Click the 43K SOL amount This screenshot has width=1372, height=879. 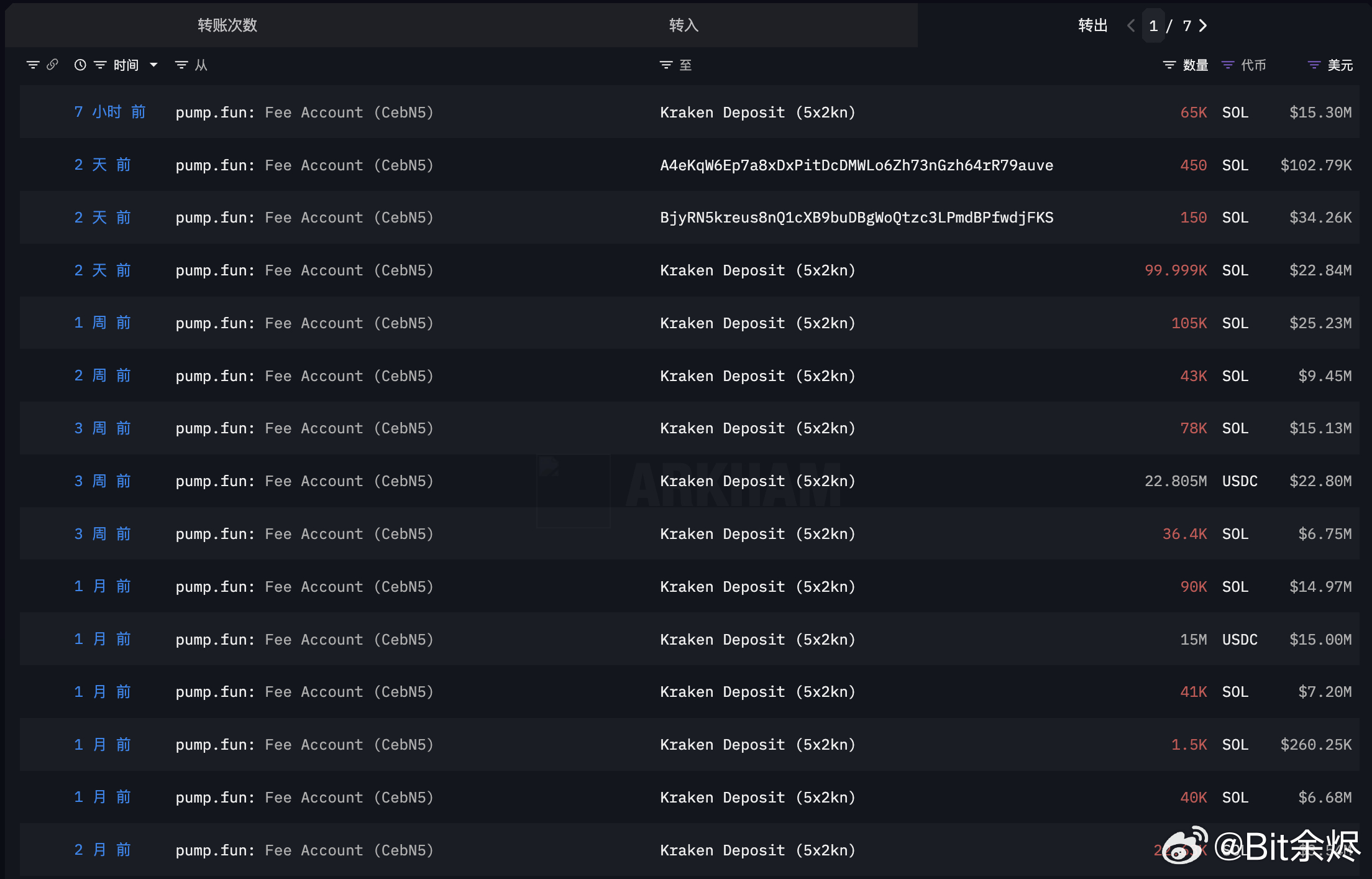point(1194,376)
